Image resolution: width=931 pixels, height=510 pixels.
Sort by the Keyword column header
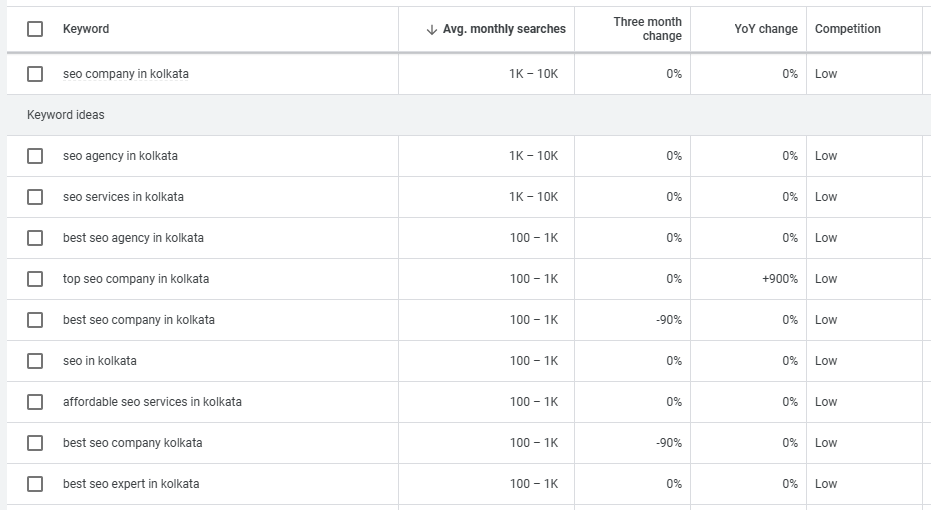point(86,29)
